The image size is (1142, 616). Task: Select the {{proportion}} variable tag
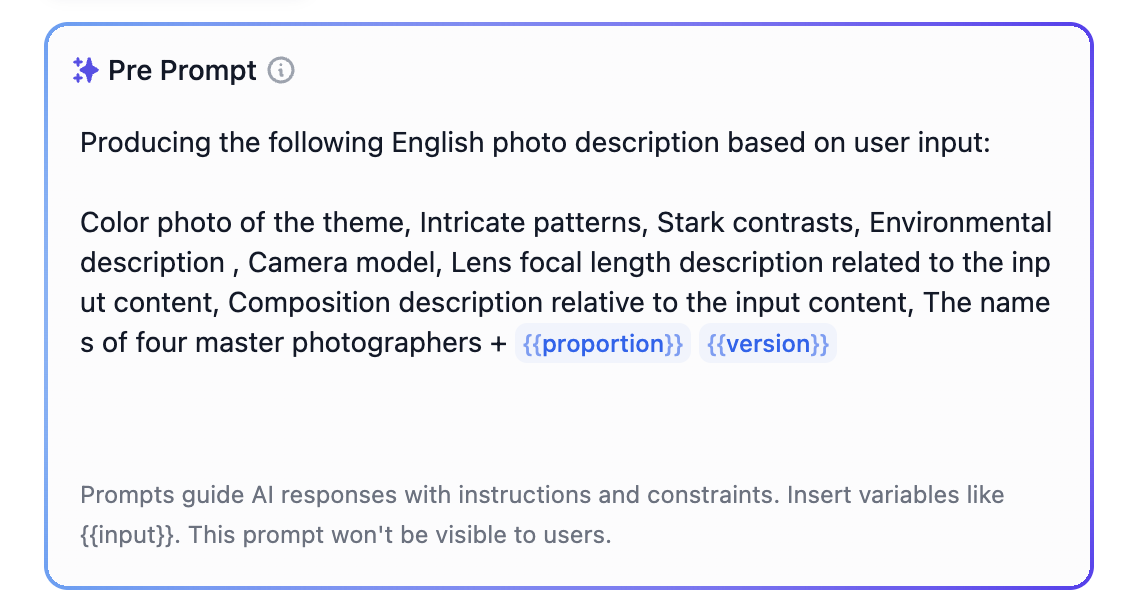pos(602,343)
